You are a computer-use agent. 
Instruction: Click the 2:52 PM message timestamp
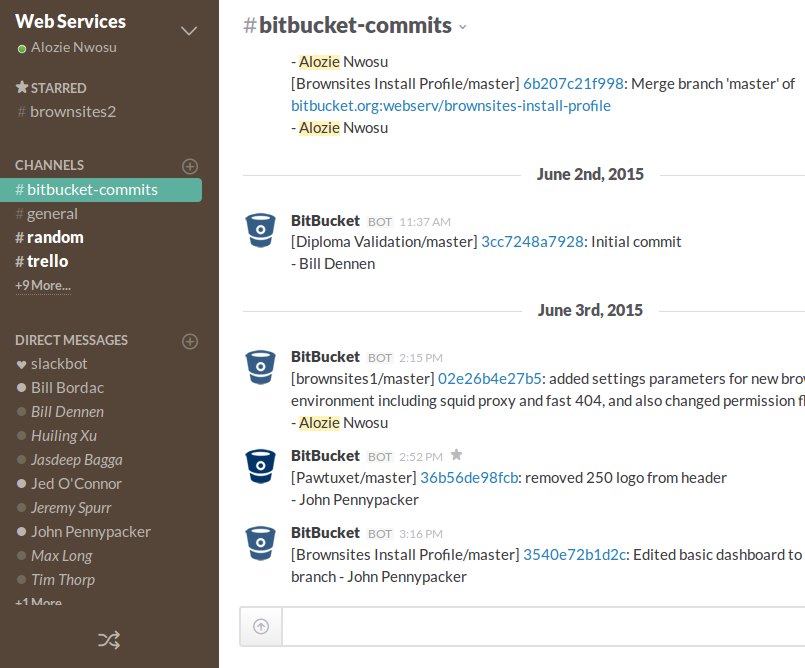coord(421,457)
